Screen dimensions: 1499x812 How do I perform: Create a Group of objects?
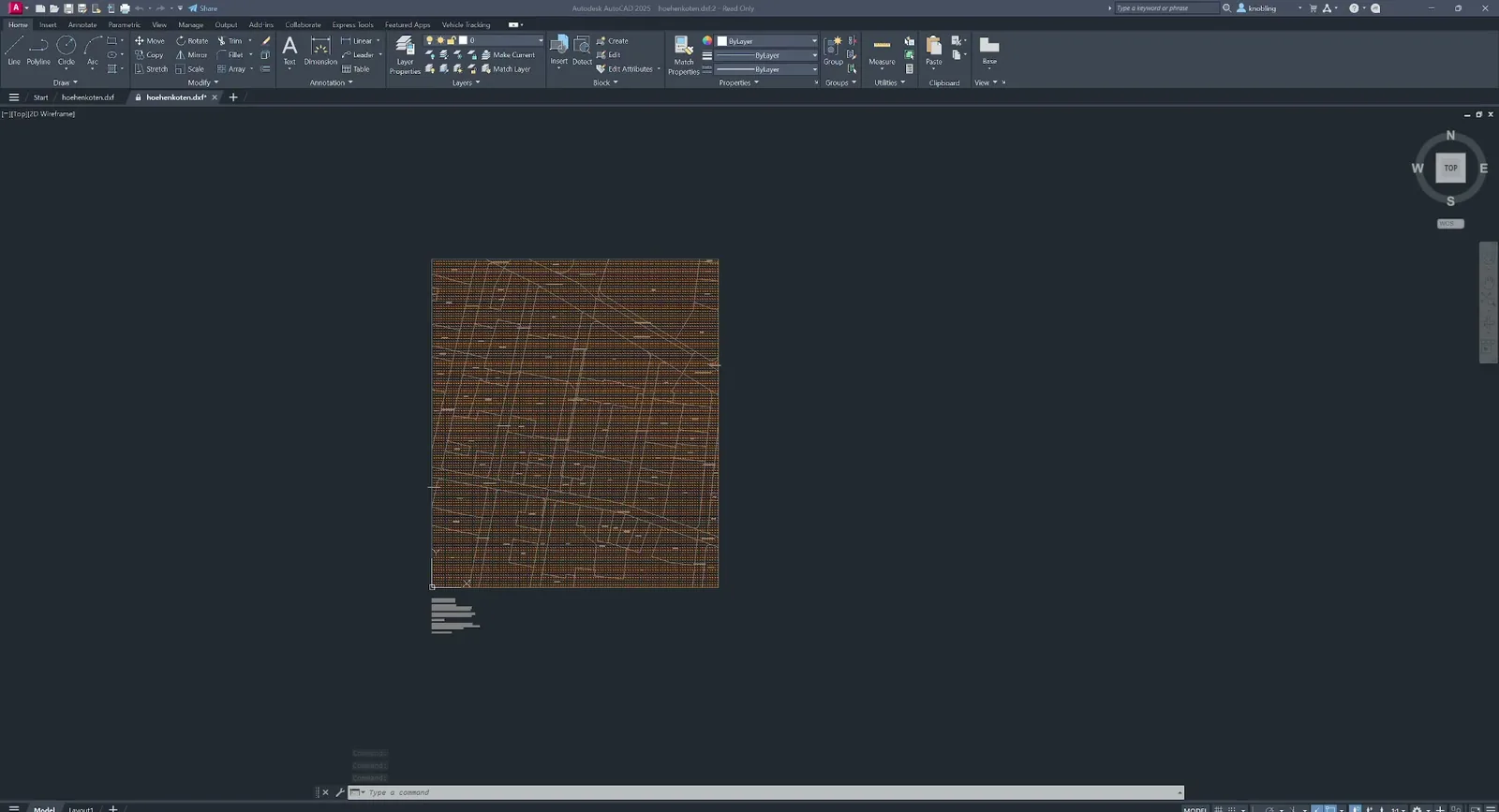(x=833, y=51)
